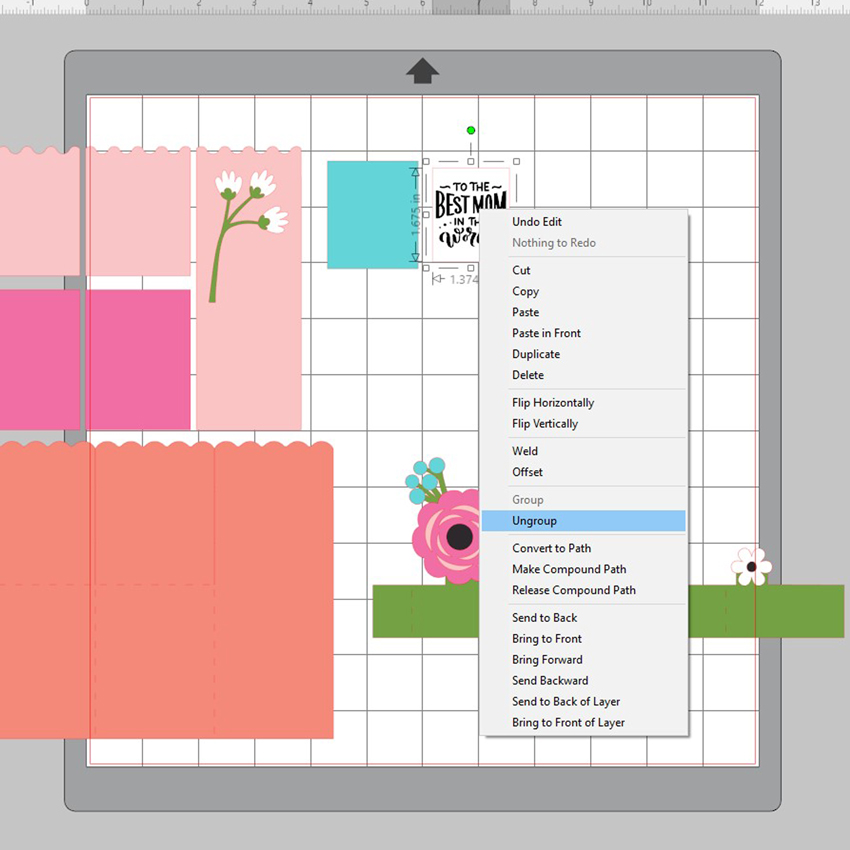Viewport: 850px width, 850px height.
Task: Click top-right selection handle of the text design
Action: [x=516, y=161]
